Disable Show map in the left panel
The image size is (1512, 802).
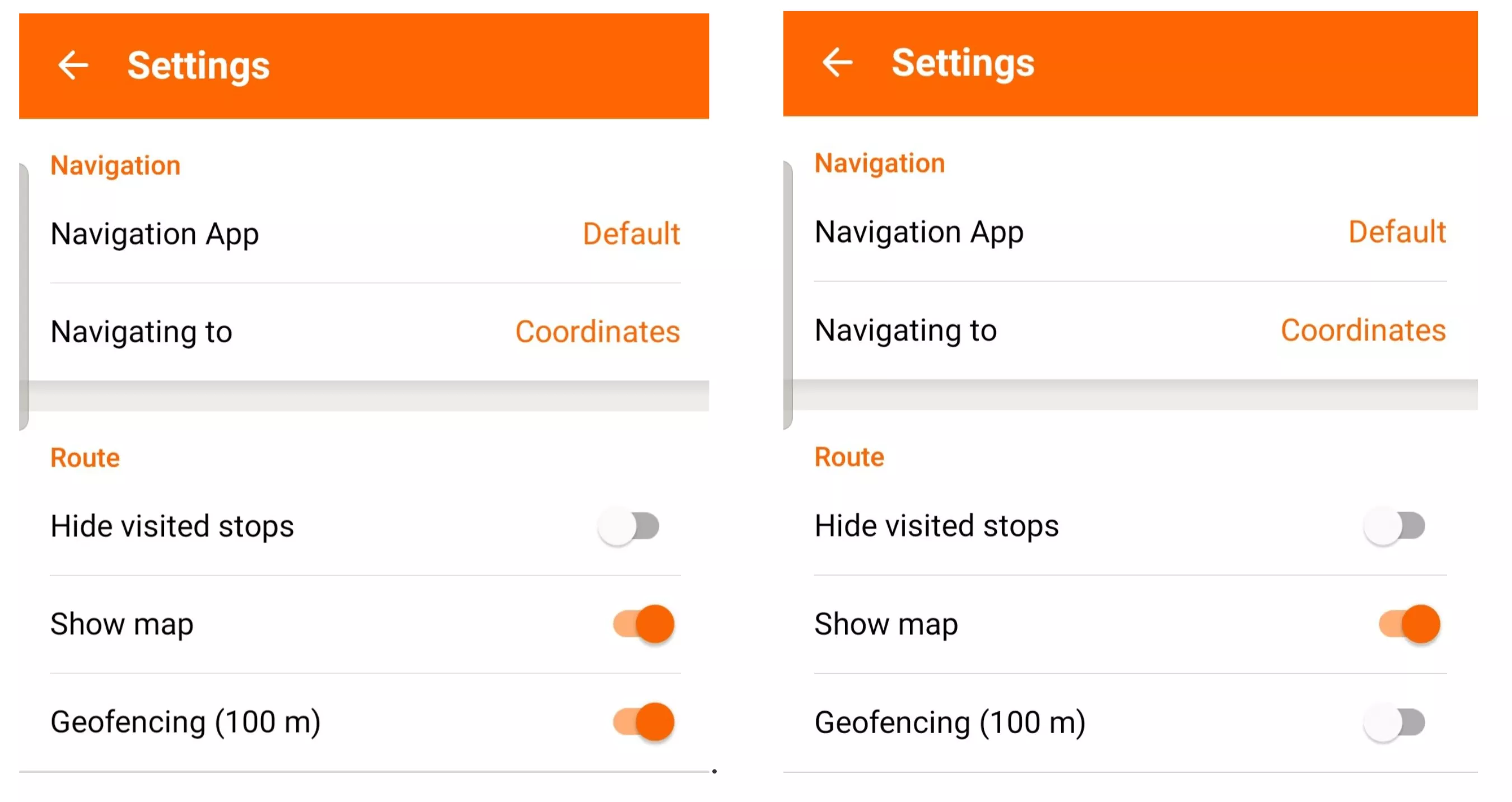(x=643, y=624)
